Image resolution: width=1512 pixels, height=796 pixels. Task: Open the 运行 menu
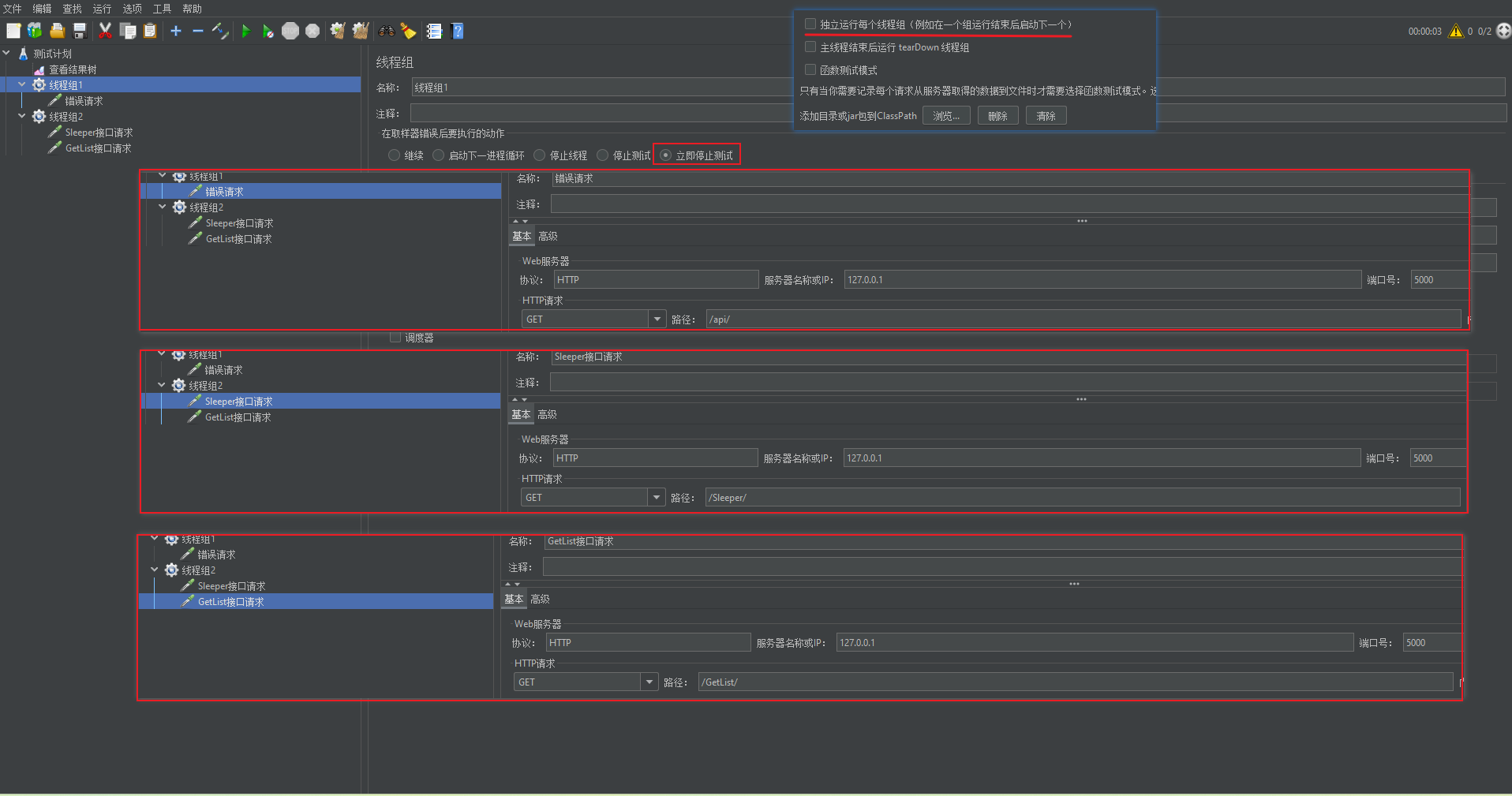(x=102, y=9)
